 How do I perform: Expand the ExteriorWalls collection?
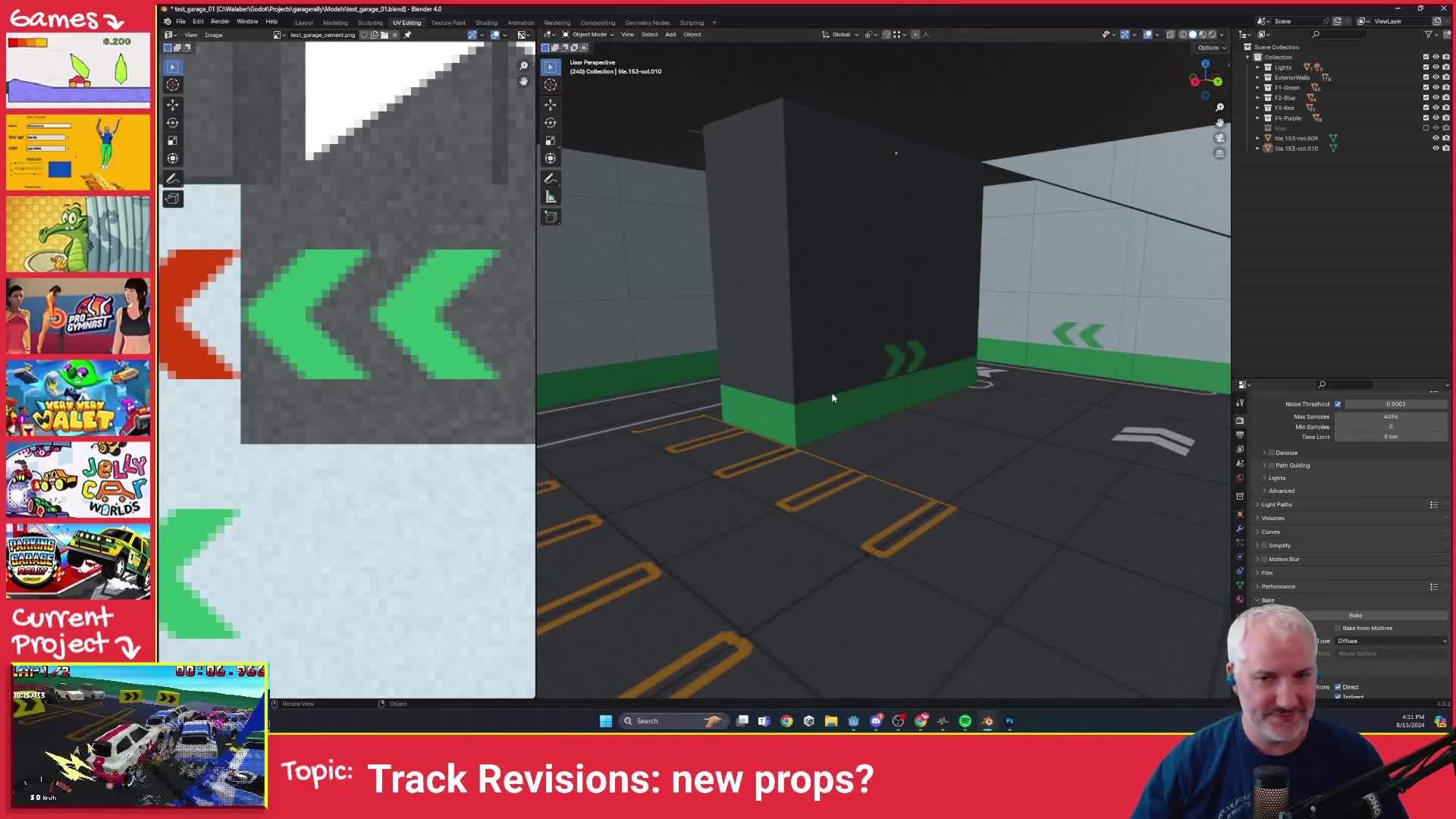(x=1257, y=77)
